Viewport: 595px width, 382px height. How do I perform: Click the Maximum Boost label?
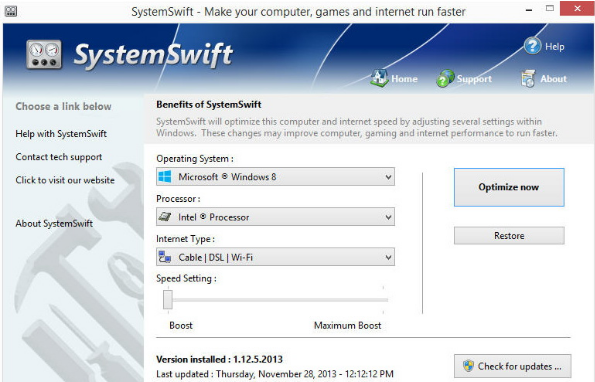point(348,325)
